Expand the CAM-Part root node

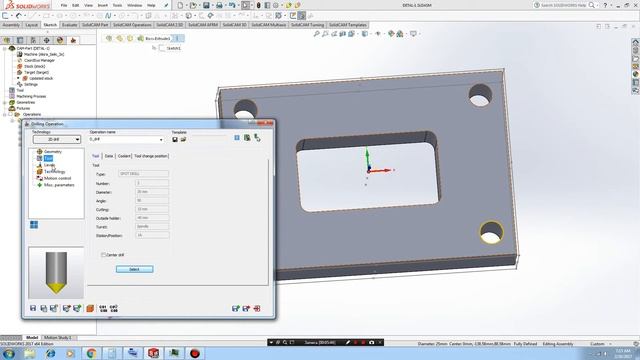(x=4, y=48)
